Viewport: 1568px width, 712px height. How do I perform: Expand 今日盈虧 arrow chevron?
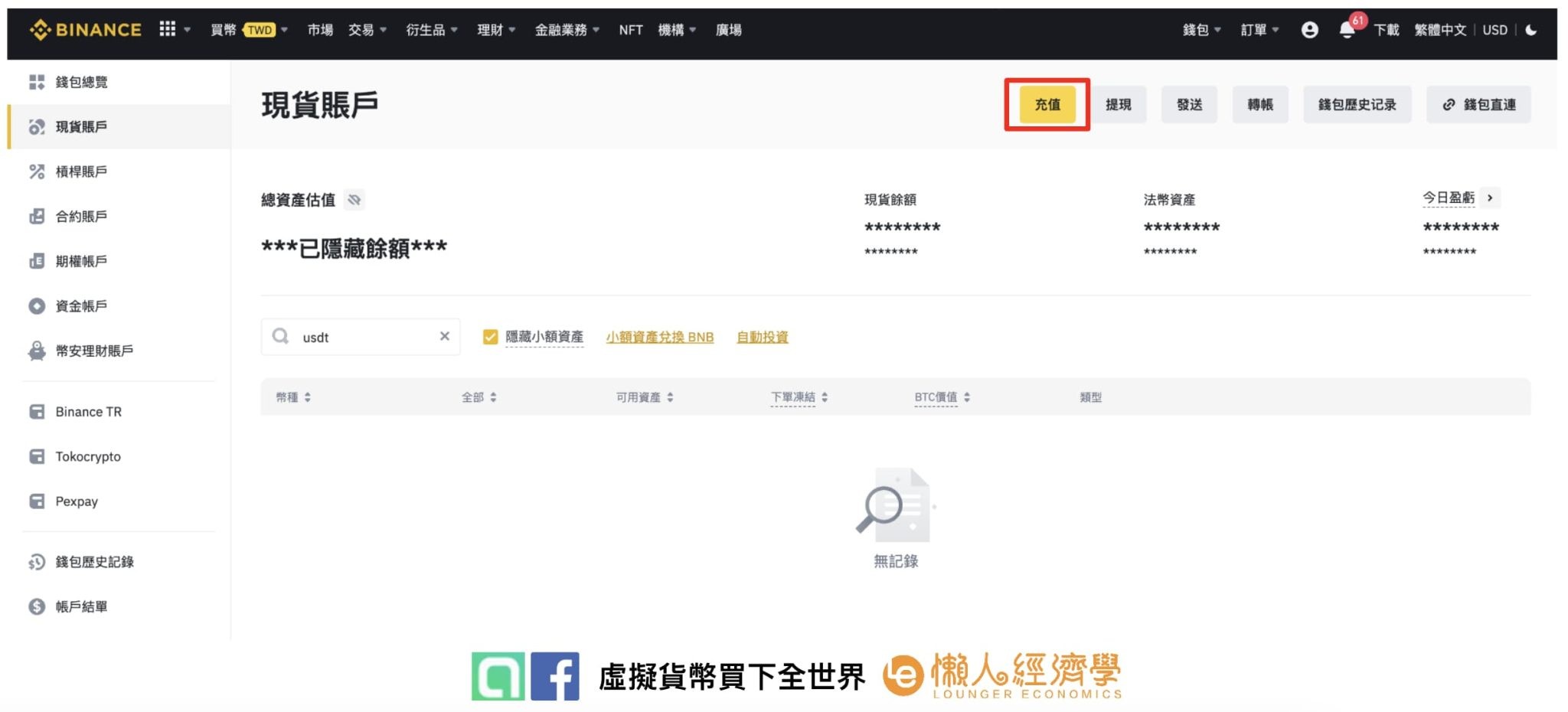pyautogui.click(x=1490, y=198)
